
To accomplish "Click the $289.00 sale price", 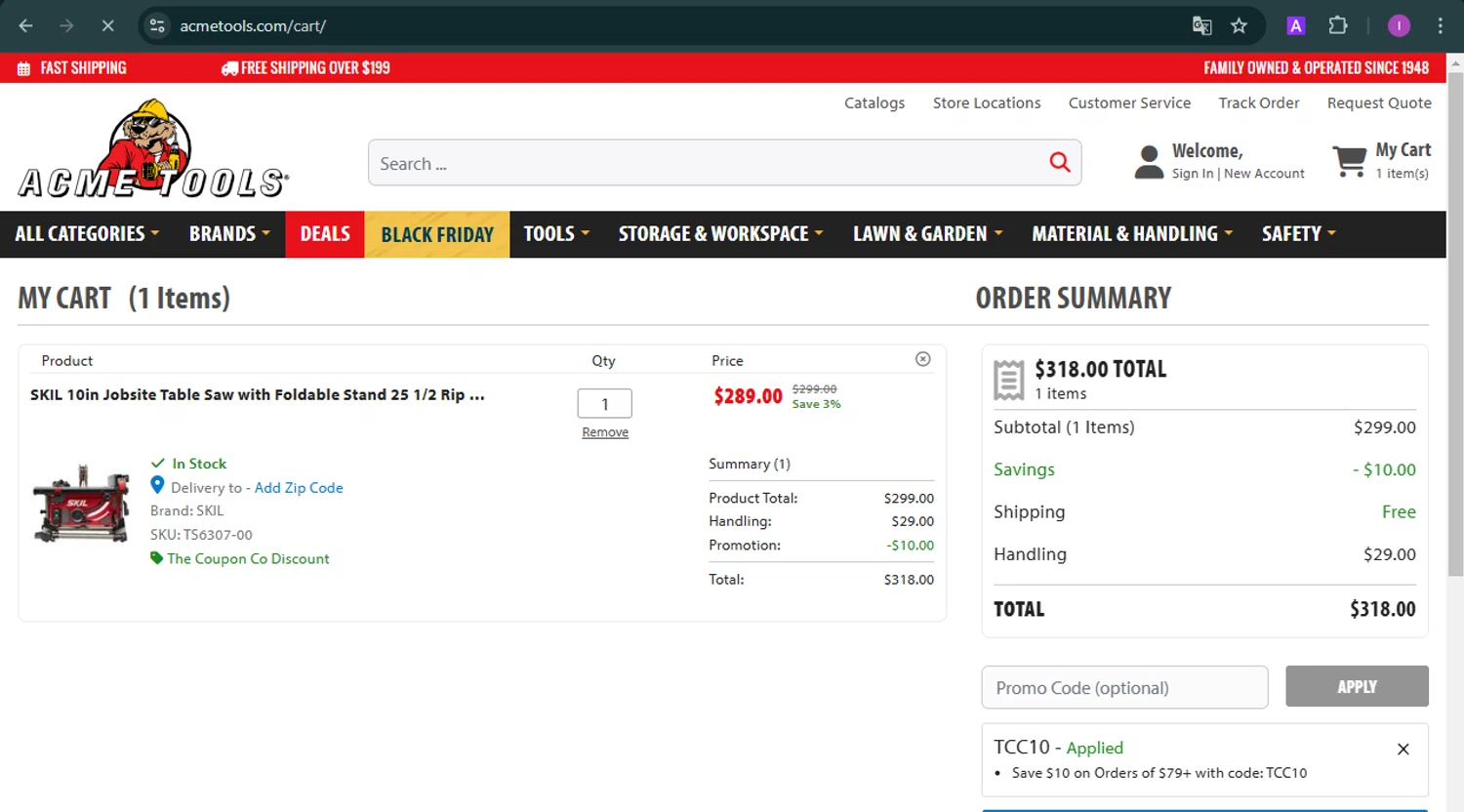I will click(748, 396).
